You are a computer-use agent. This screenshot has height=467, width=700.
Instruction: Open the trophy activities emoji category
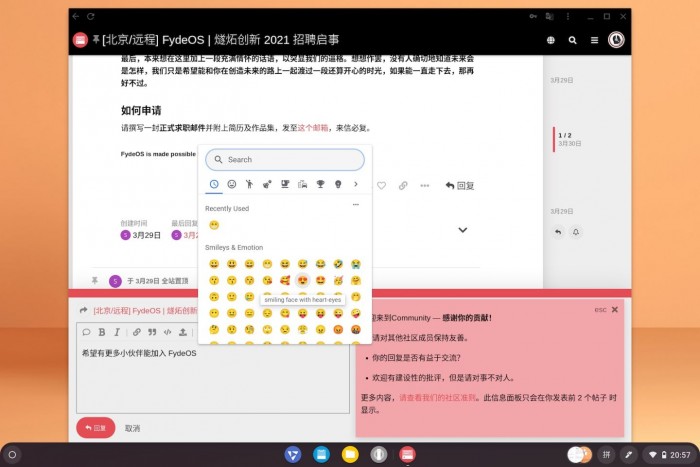click(320, 185)
